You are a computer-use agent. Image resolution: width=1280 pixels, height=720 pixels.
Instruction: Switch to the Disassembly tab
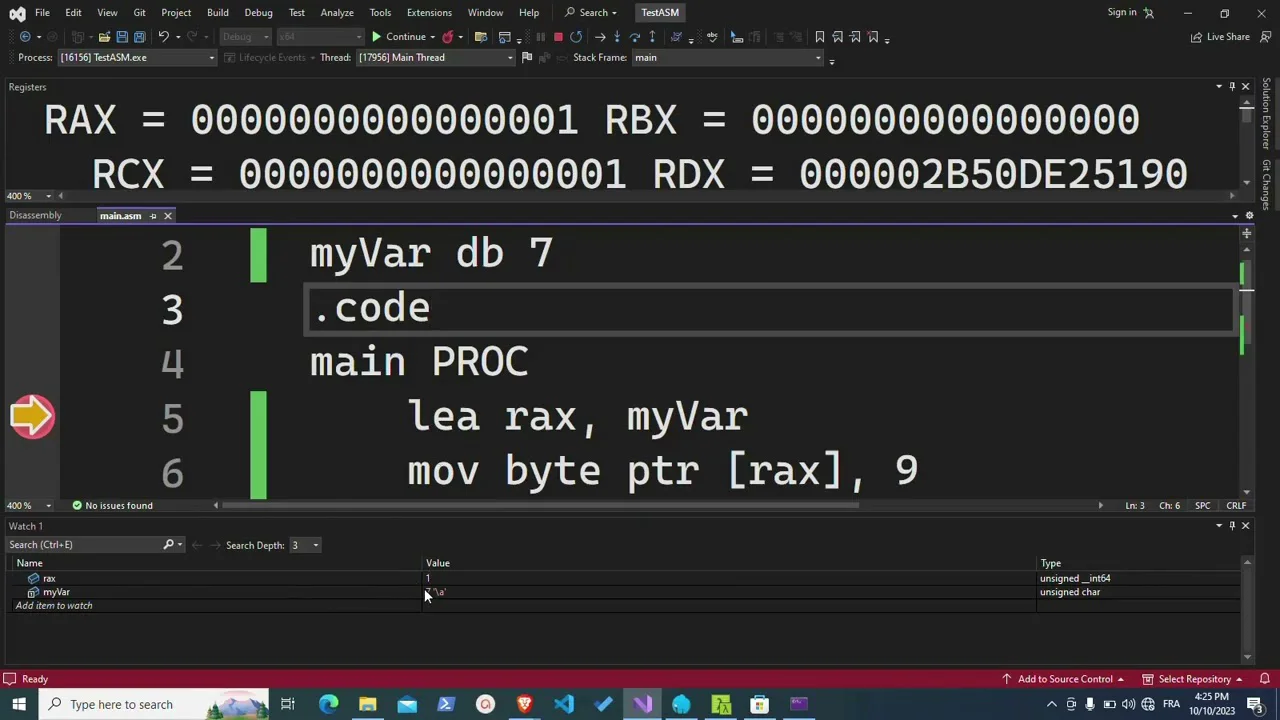[x=36, y=216]
